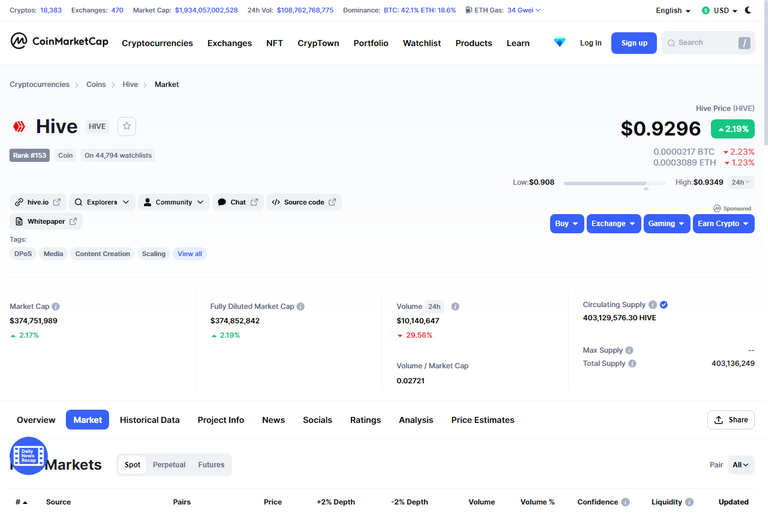Image resolution: width=768 pixels, height=514 pixels.
Task: Select Perpetual markets toggle
Action: pos(169,465)
